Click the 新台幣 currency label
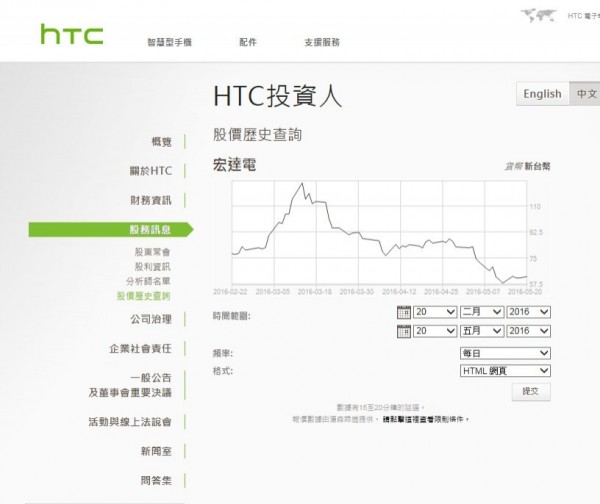 [x=537, y=166]
